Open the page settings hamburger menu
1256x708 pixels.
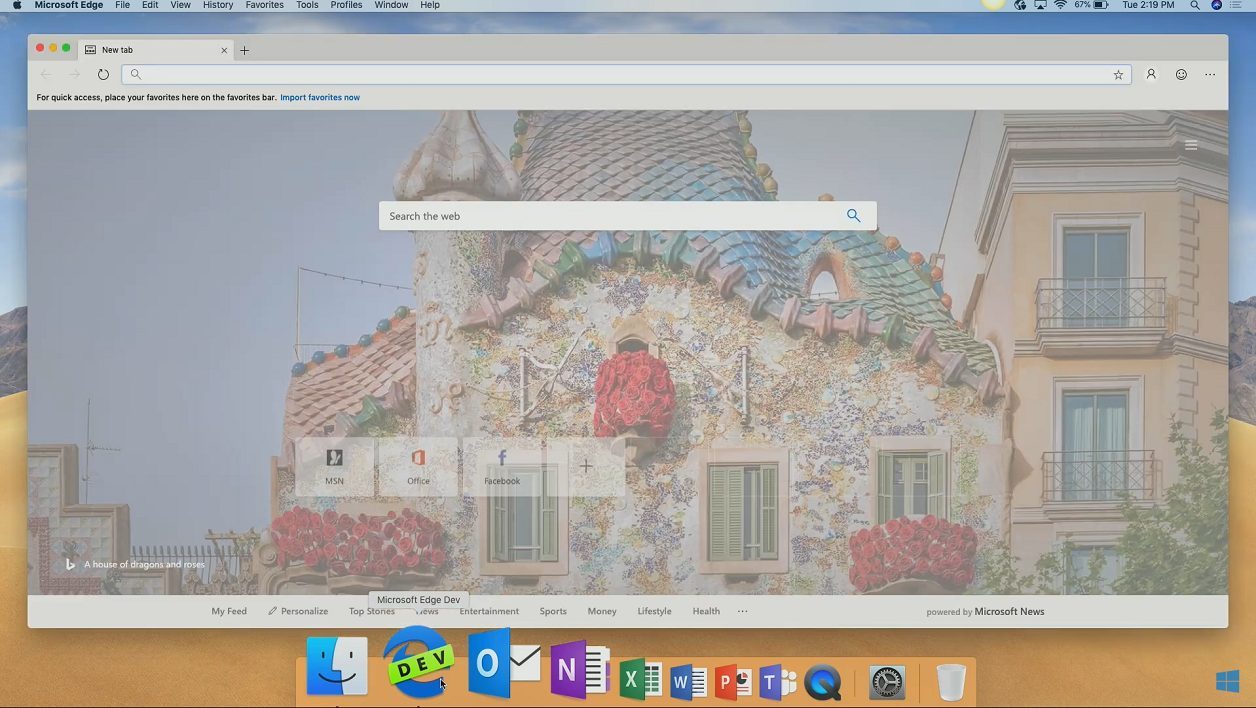point(1191,145)
